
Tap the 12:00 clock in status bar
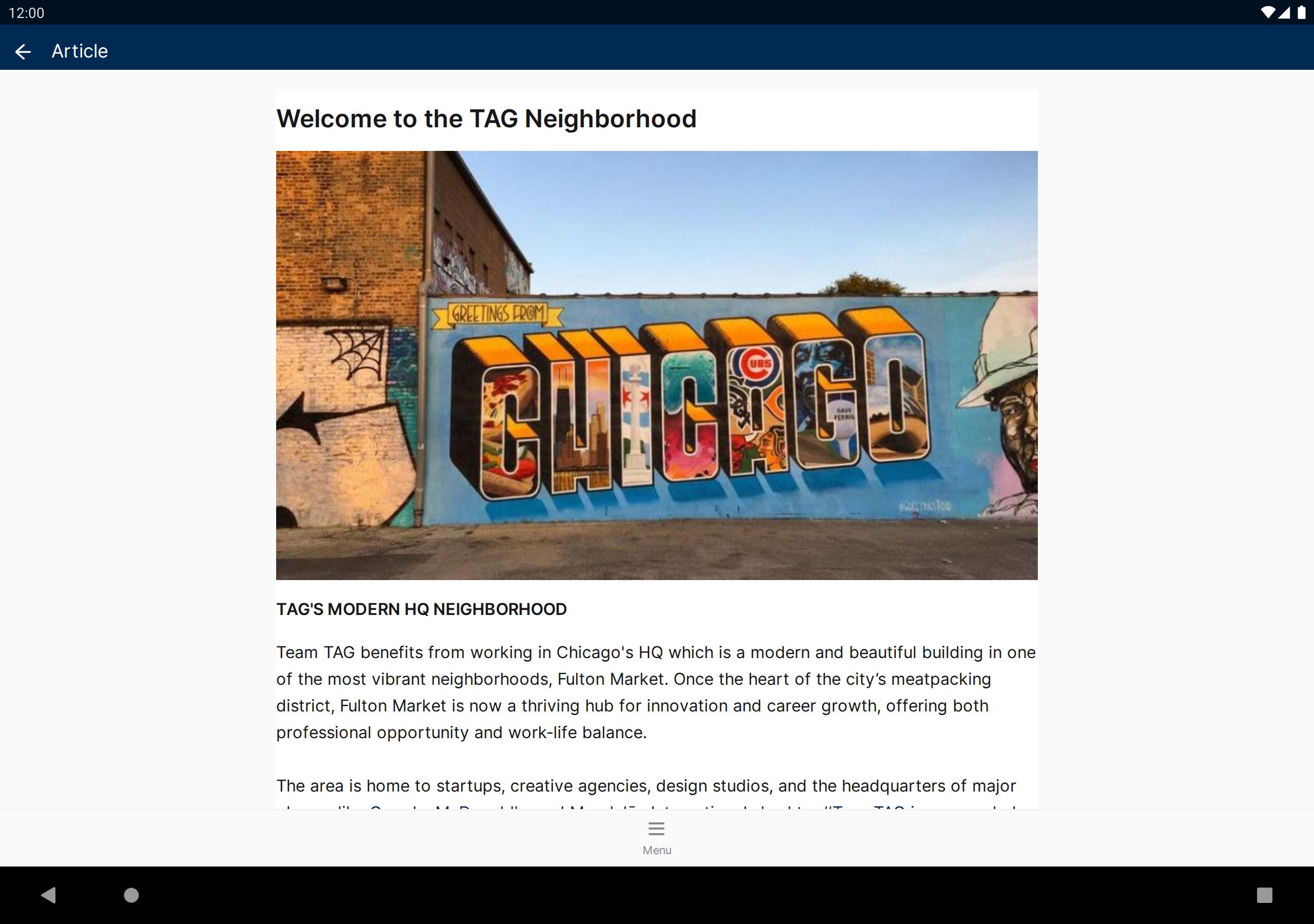pos(26,13)
